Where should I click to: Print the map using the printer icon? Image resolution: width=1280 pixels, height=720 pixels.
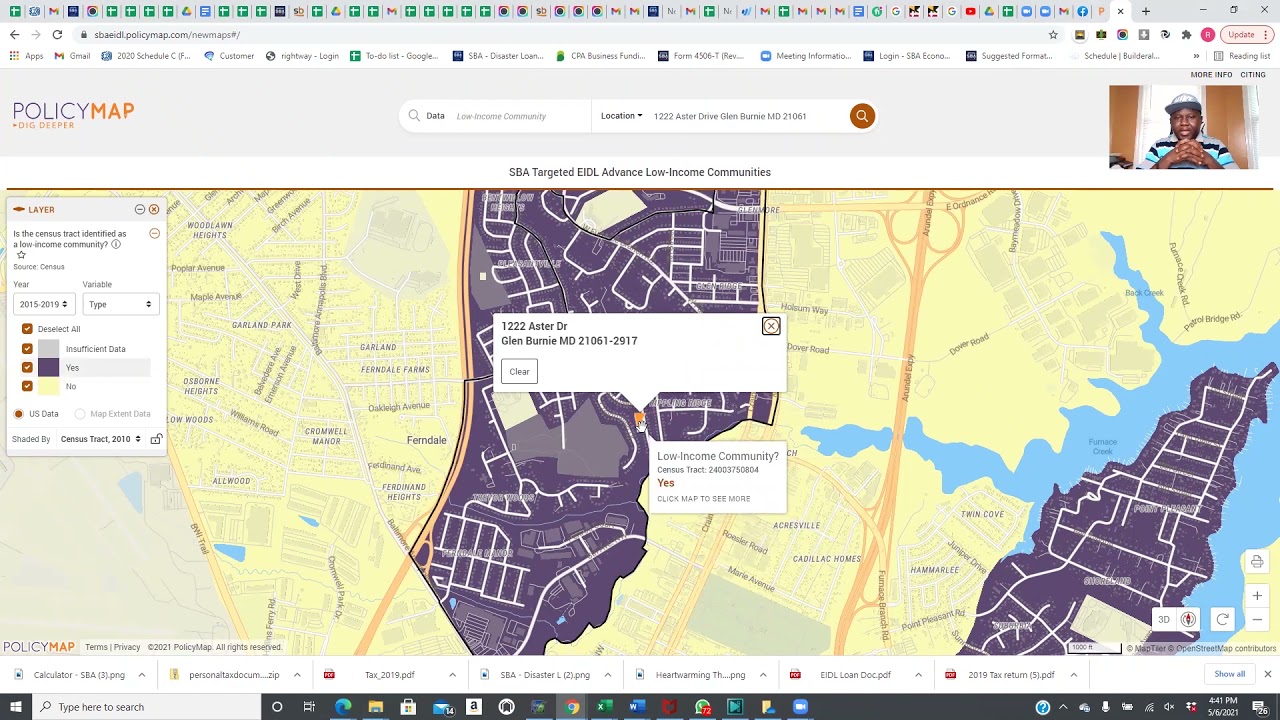click(1257, 562)
